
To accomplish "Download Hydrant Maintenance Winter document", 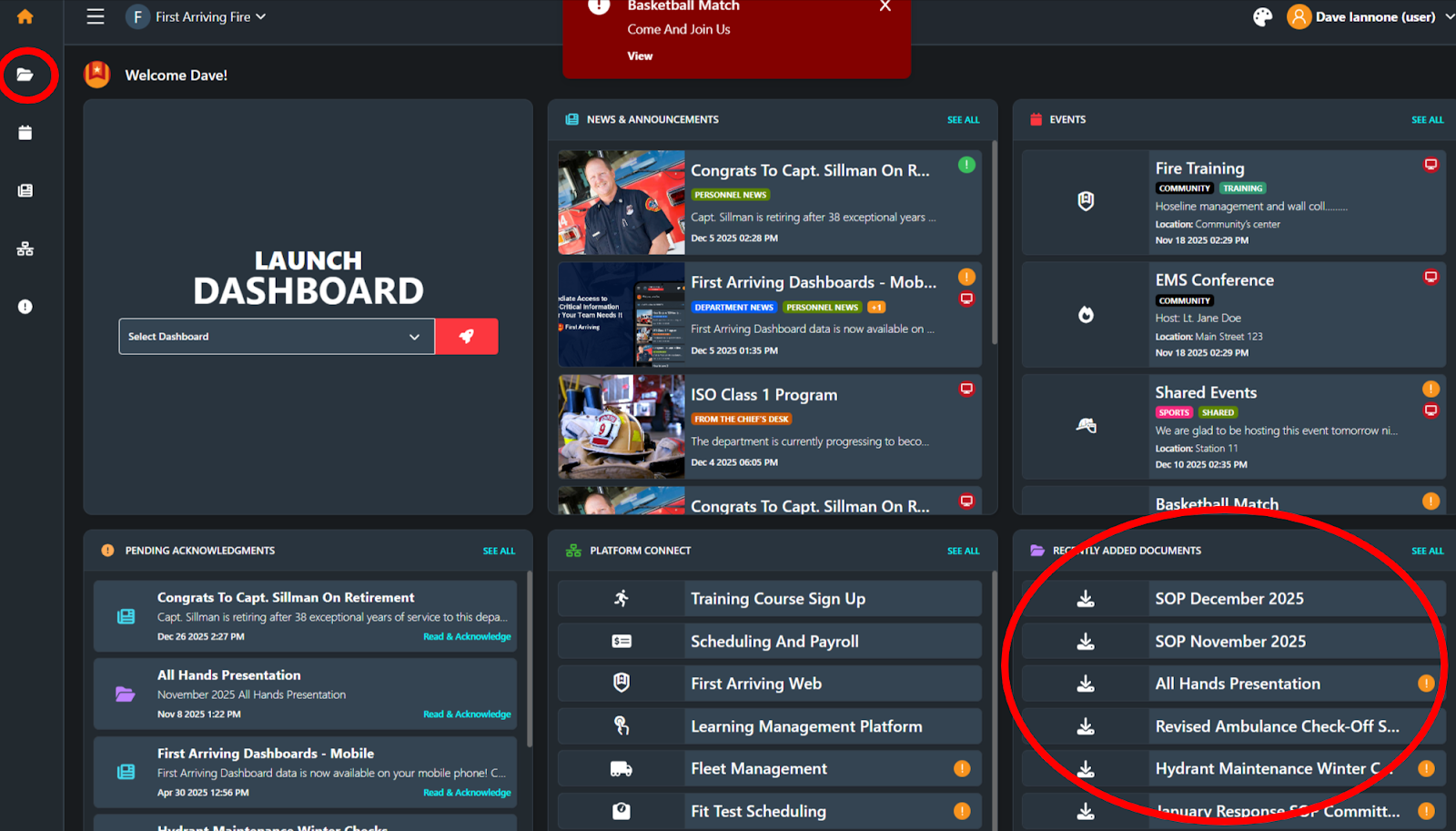I will click(1086, 769).
